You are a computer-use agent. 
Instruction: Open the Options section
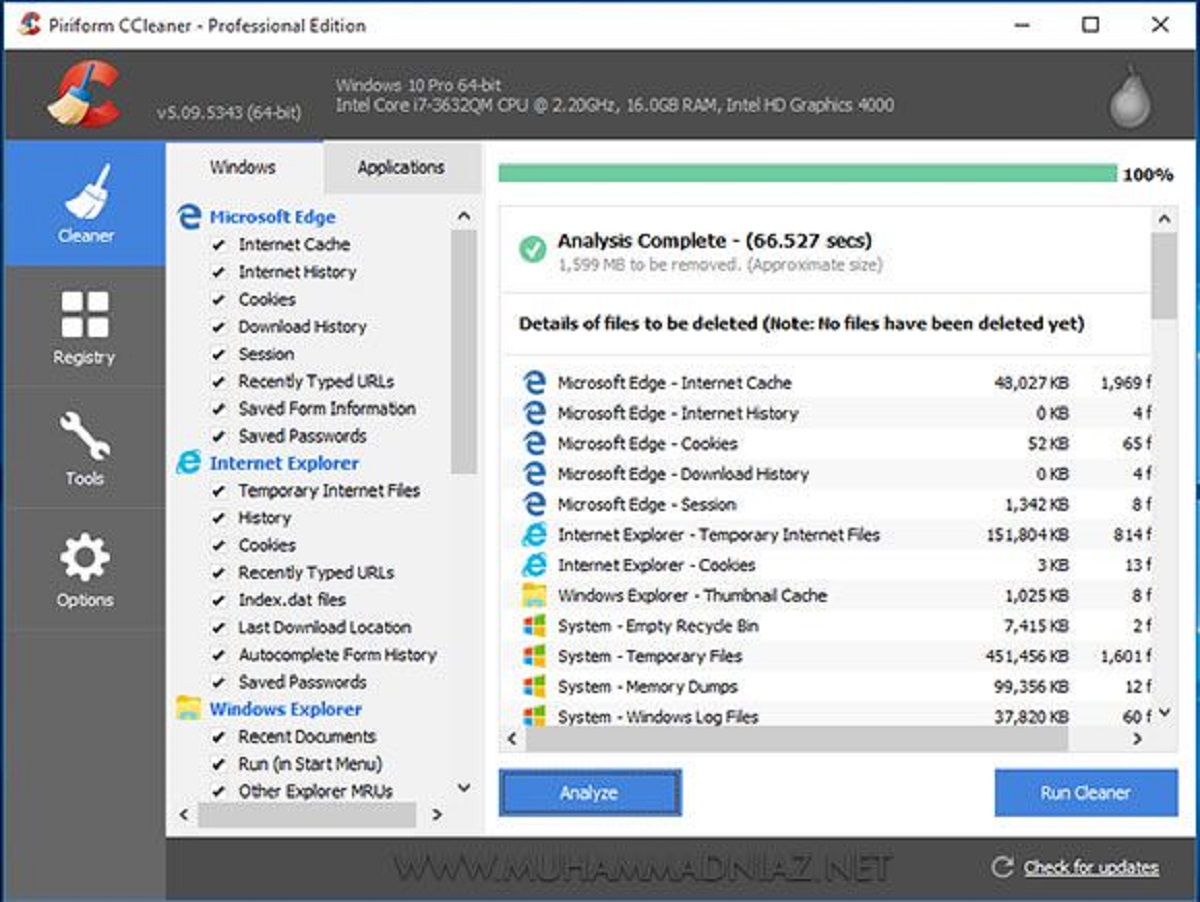(x=85, y=570)
